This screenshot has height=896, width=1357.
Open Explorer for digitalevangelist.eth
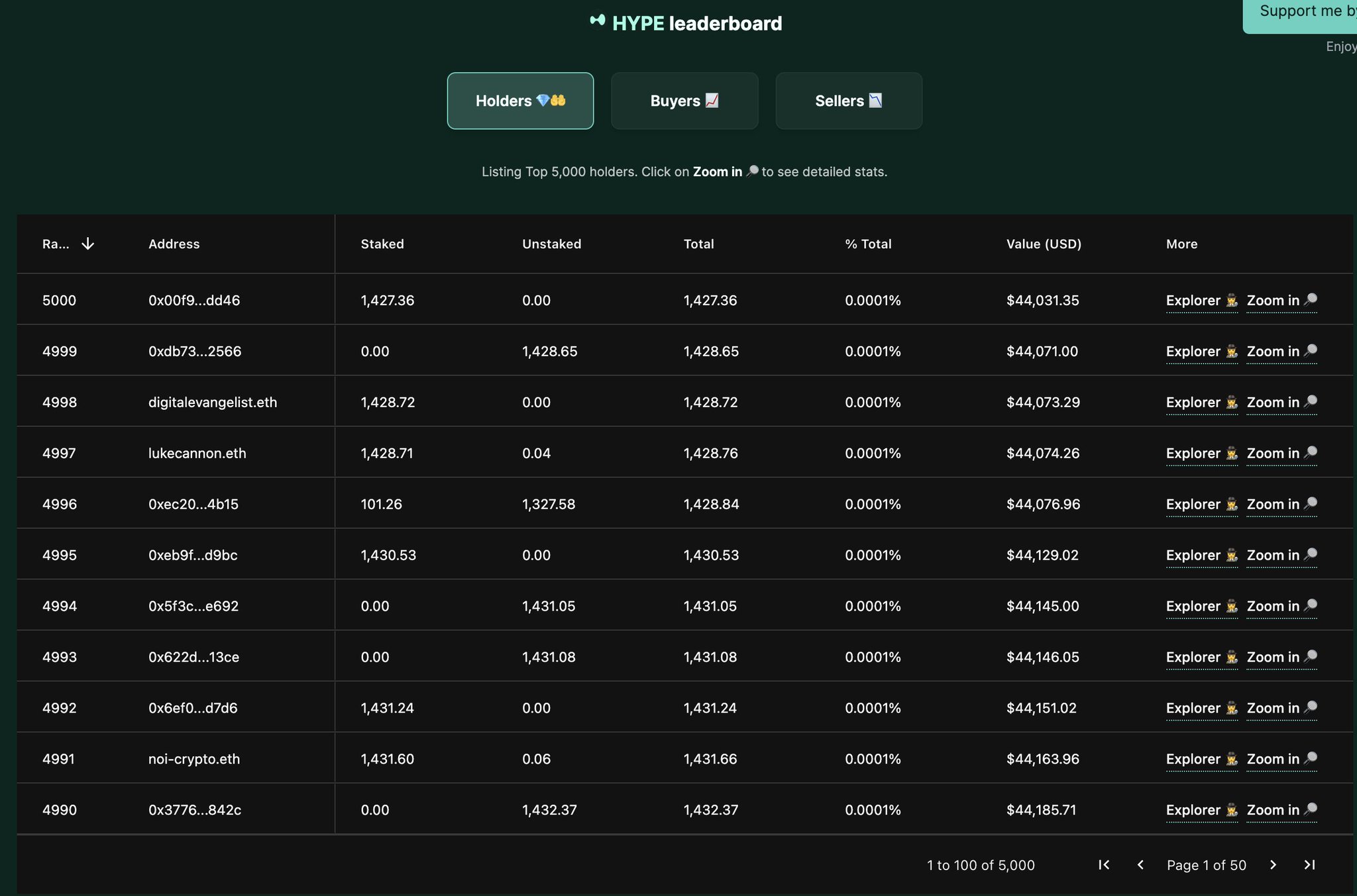pyautogui.click(x=1193, y=403)
